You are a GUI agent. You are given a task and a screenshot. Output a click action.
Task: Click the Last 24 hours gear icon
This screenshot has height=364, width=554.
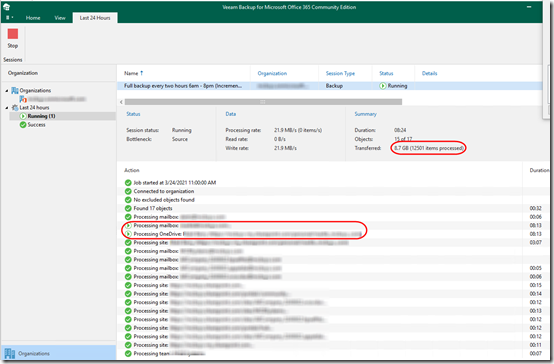(15, 107)
